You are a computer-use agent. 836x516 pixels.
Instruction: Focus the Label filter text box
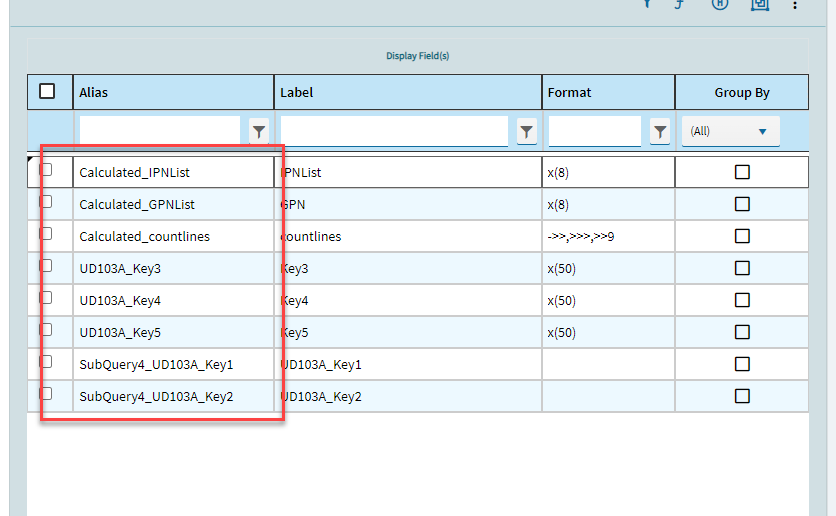[x=394, y=131]
